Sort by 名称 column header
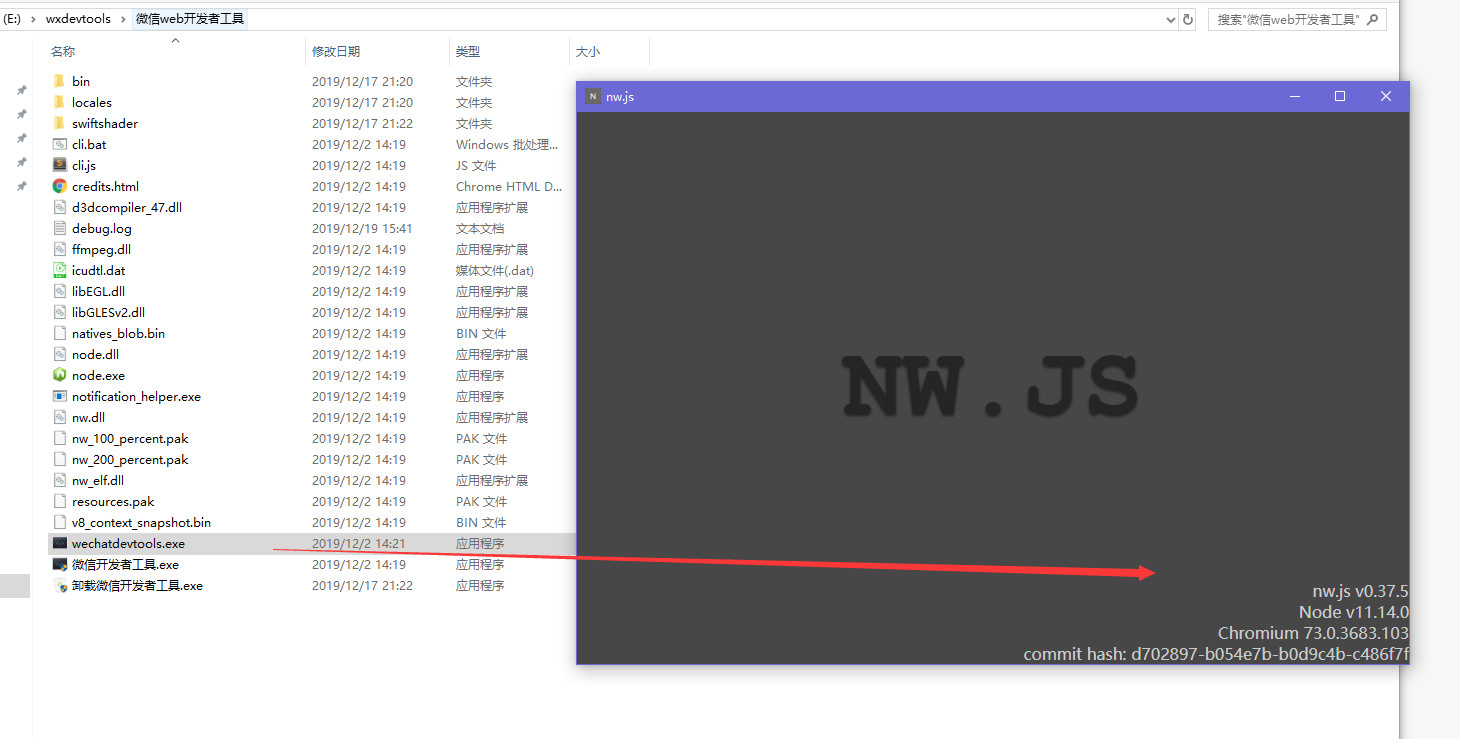Image resolution: width=1460 pixels, height=739 pixels. tap(63, 51)
